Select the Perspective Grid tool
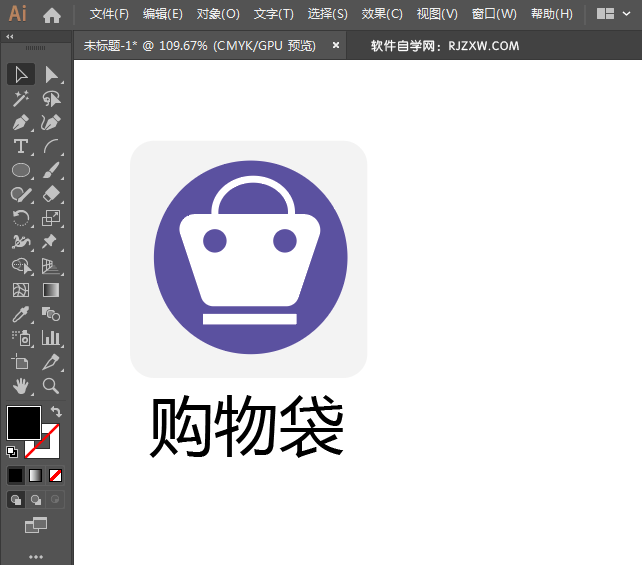Viewport: 642px width, 565px height. point(51,266)
